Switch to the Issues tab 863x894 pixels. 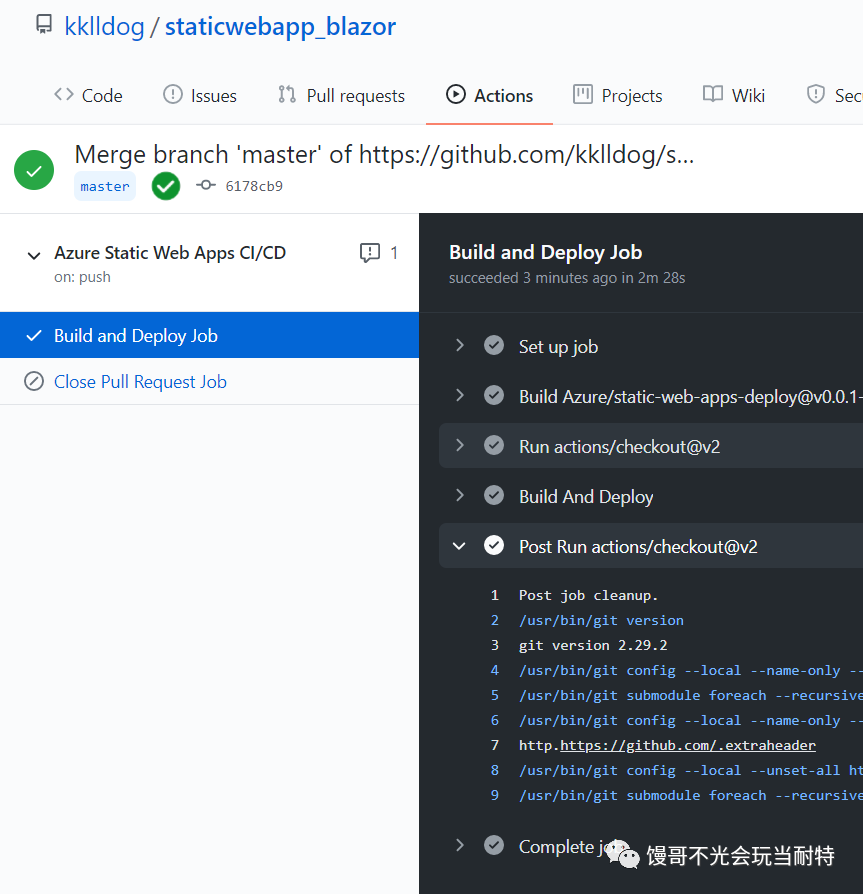[200, 95]
